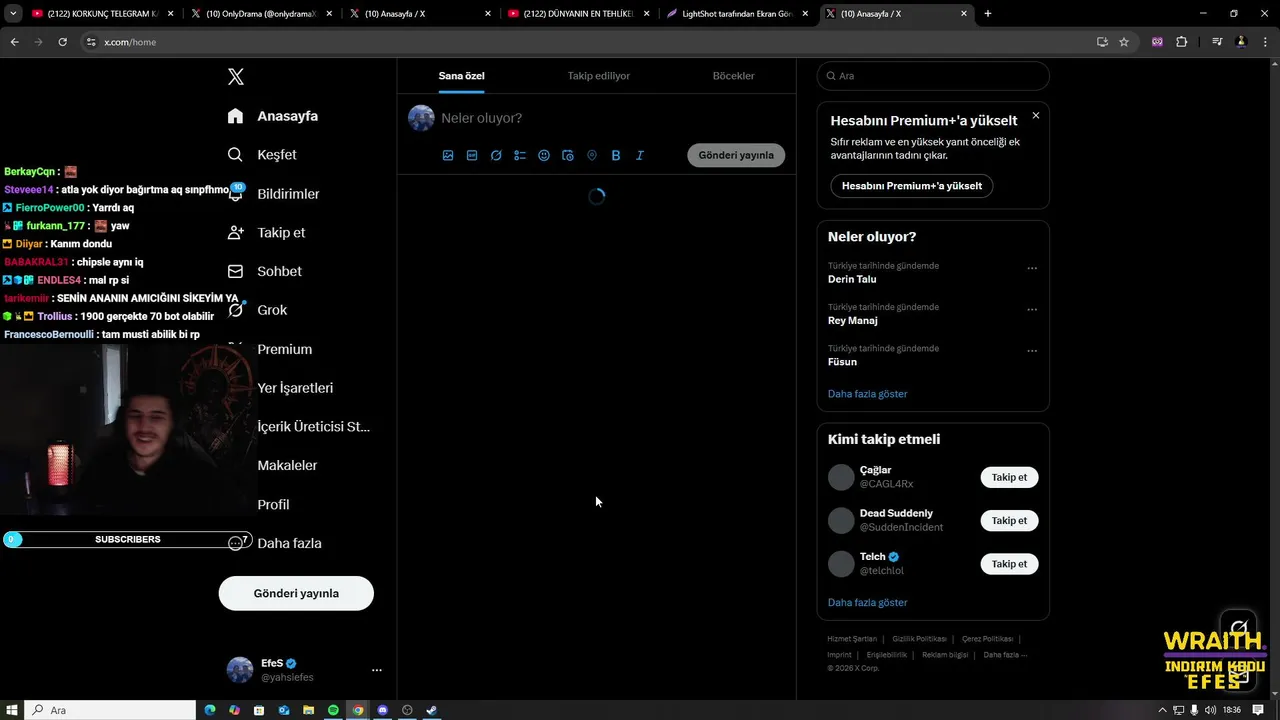Open more options for Derin Talu trend
Screen dimensions: 1280x720
[x=1032, y=268]
